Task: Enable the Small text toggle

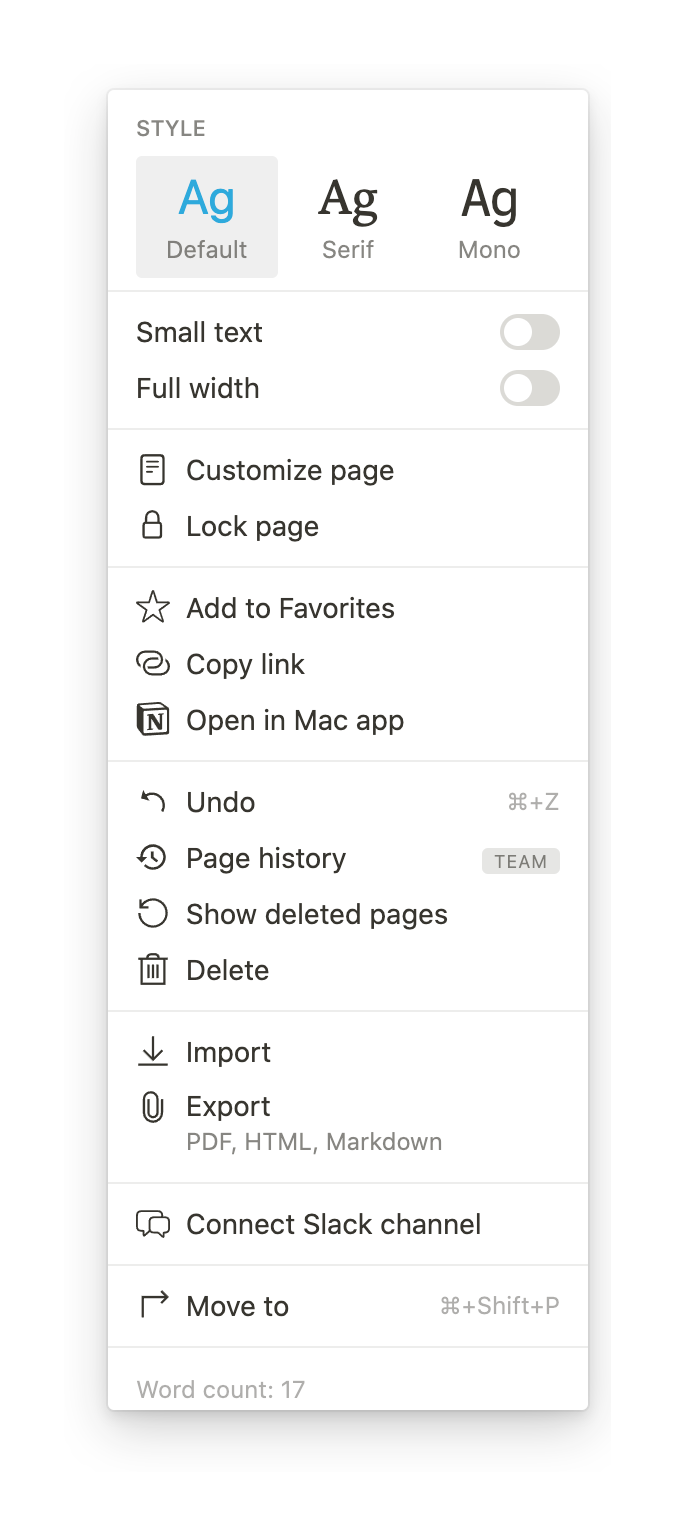Action: coord(530,332)
